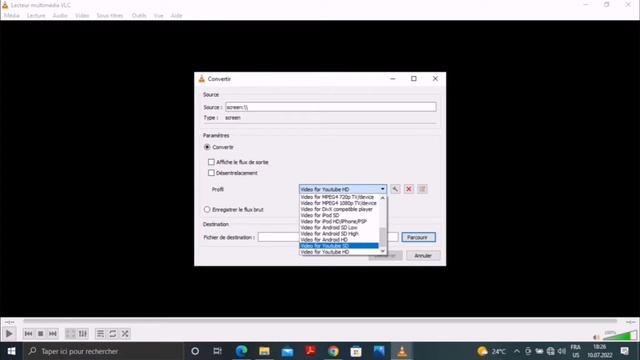Screen dimensions: 640x360
Task: Choose Video for Android SD High
Action: (339, 233)
